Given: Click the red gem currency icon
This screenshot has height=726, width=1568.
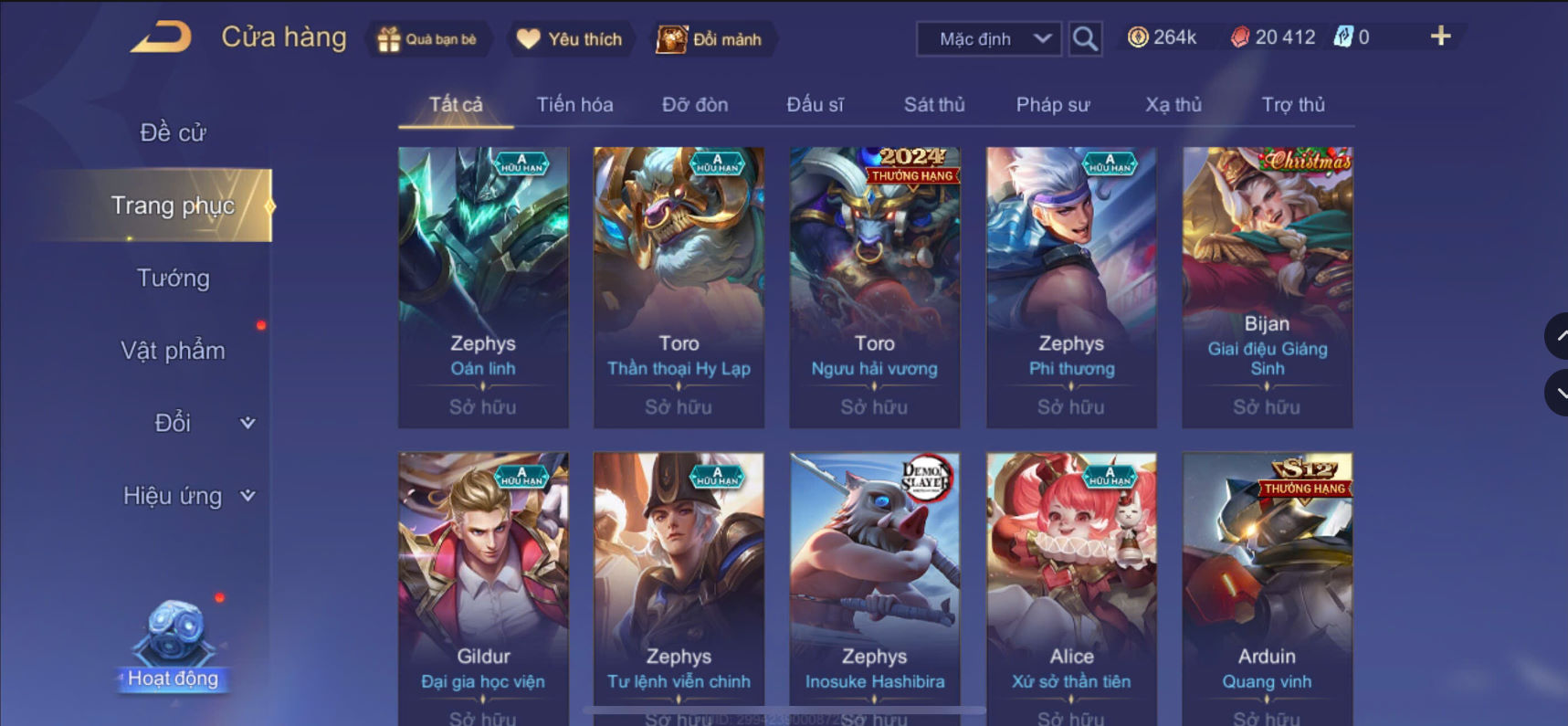Looking at the screenshot, I should 1239,37.
